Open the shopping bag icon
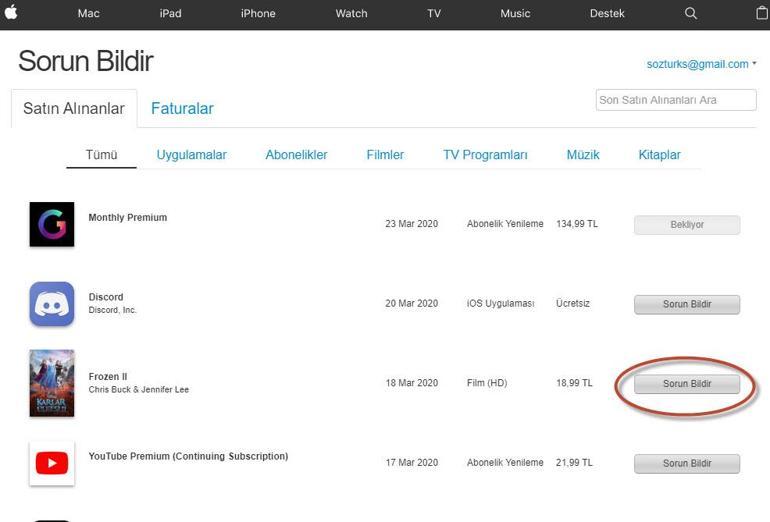The height and width of the screenshot is (522, 770). 762,13
